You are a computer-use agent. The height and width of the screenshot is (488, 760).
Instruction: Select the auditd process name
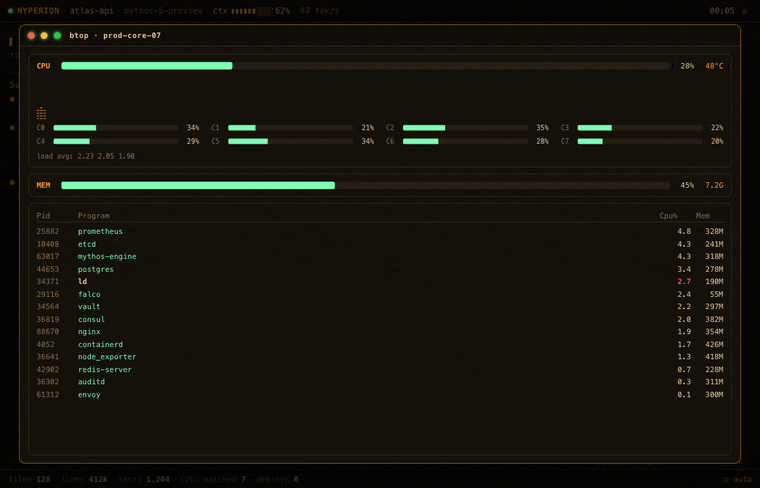pyautogui.click(x=91, y=382)
